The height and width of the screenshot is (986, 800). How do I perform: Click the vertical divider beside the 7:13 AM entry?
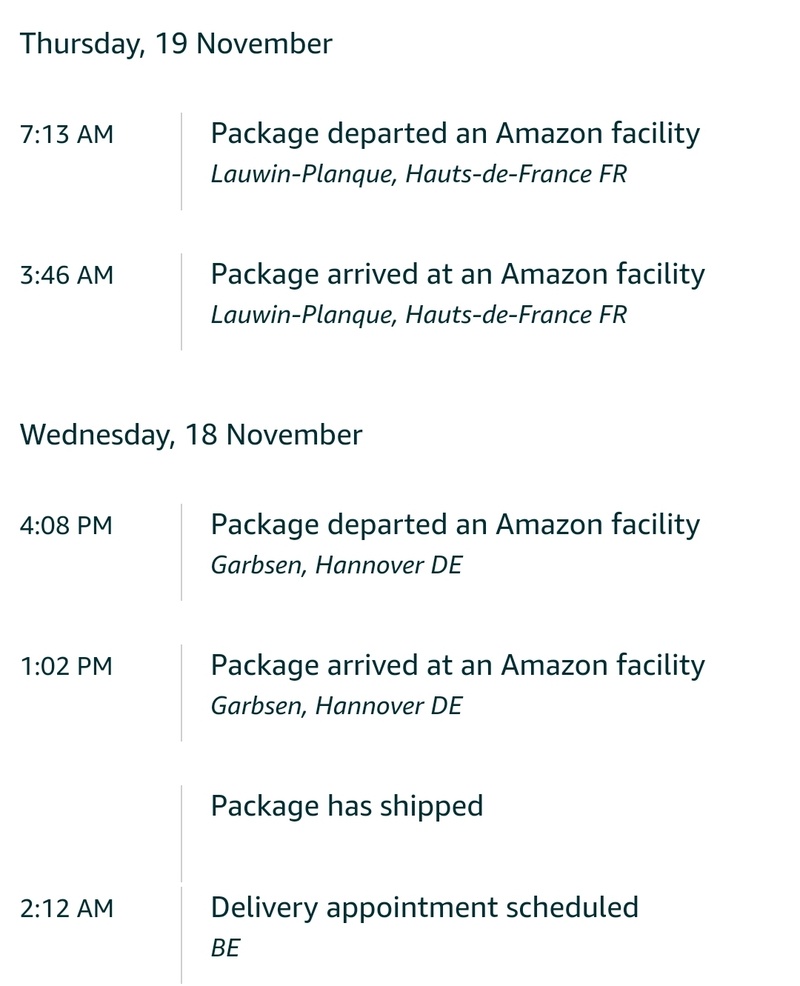click(182, 161)
